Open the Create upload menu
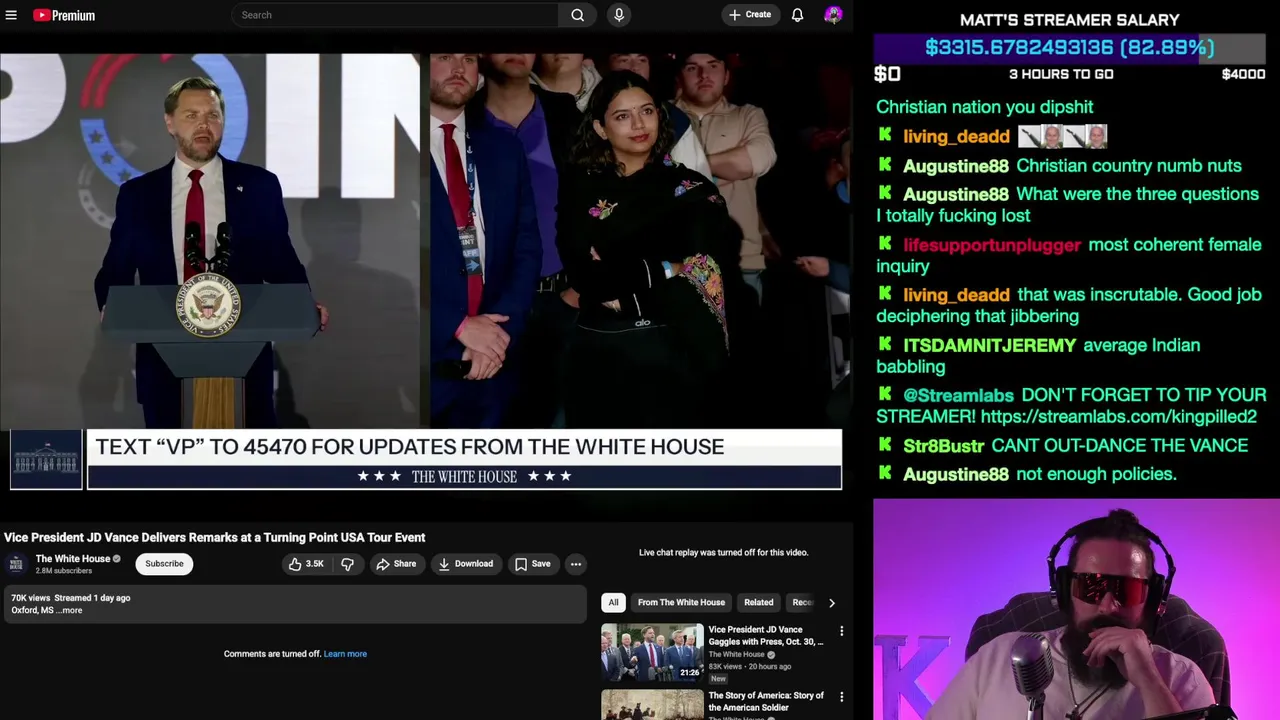 pyautogui.click(x=750, y=15)
